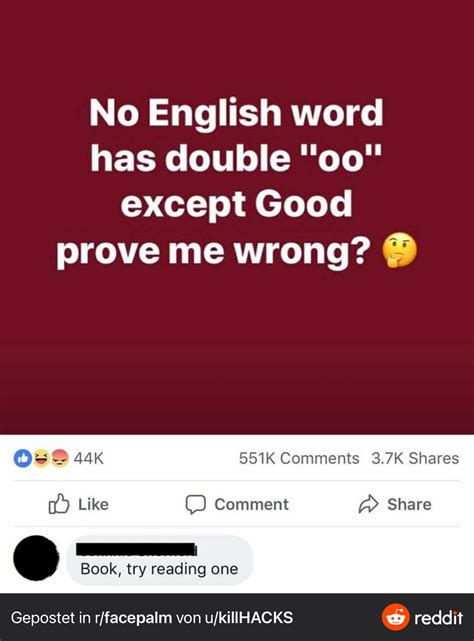Click the Like button label
The image size is (474, 641).
pyautogui.click(x=93, y=504)
